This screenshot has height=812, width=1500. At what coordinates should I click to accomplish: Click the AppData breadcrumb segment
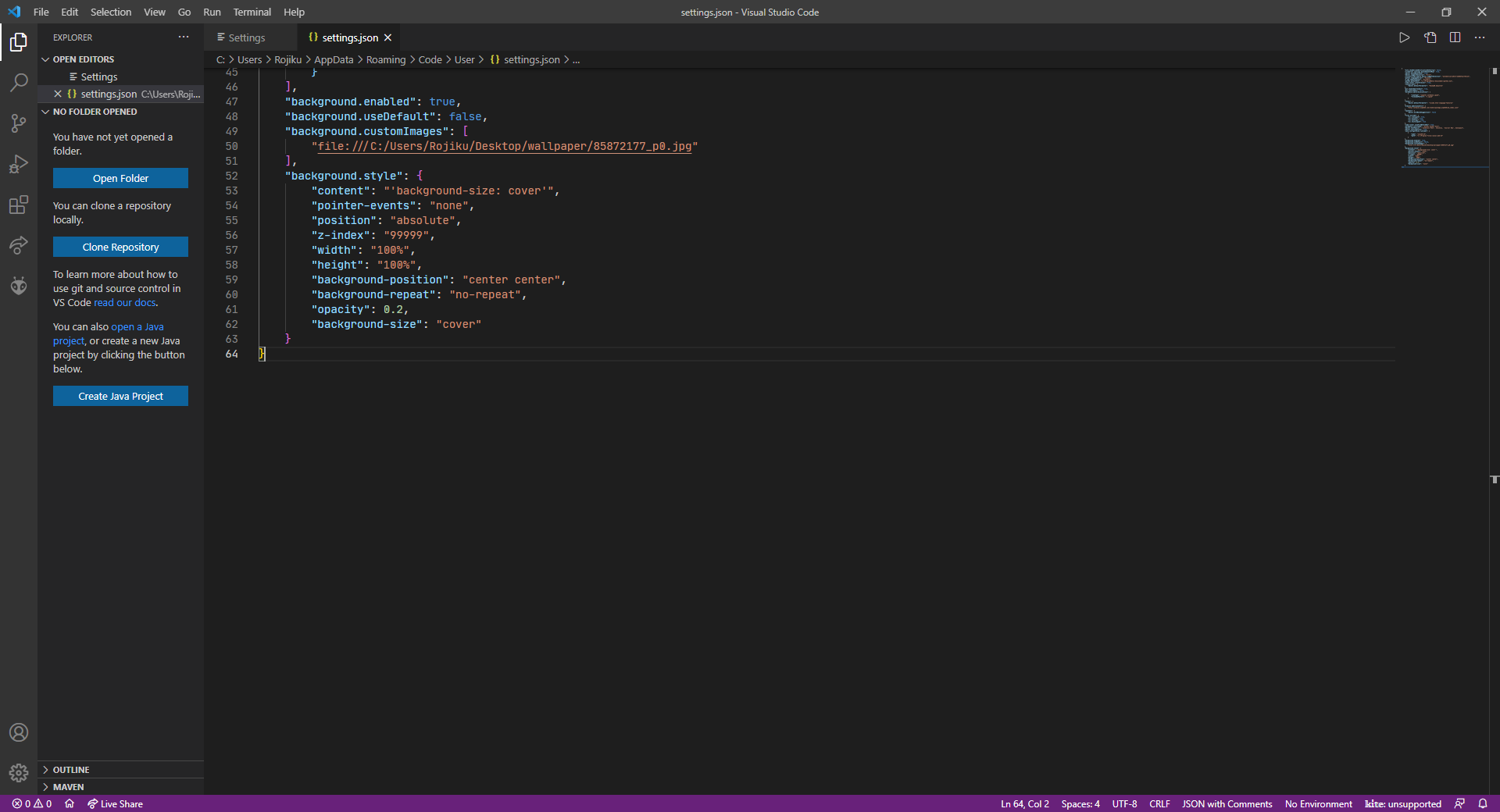(334, 60)
